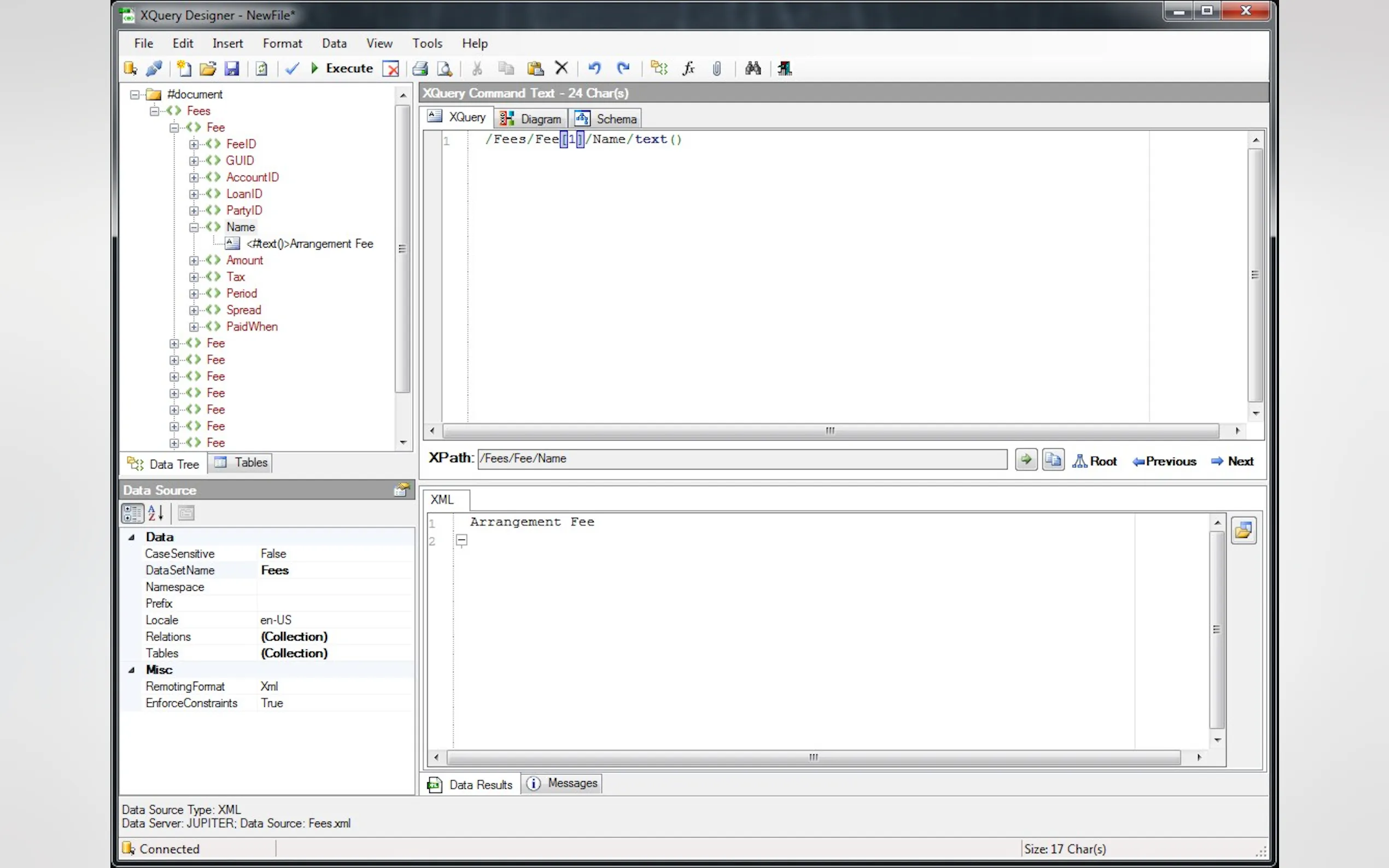Open the fx functions icon
The width and height of the screenshot is (1389, 868).
pos(688,68)
